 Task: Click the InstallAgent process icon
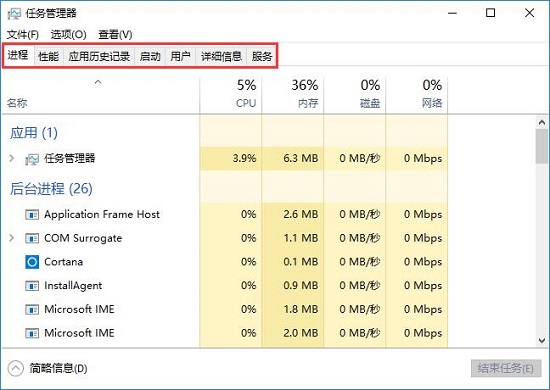(32, 286)
